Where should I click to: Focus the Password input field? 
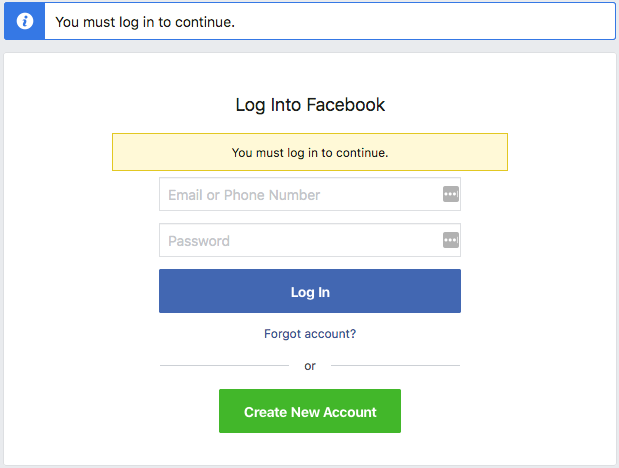point(298,241)
